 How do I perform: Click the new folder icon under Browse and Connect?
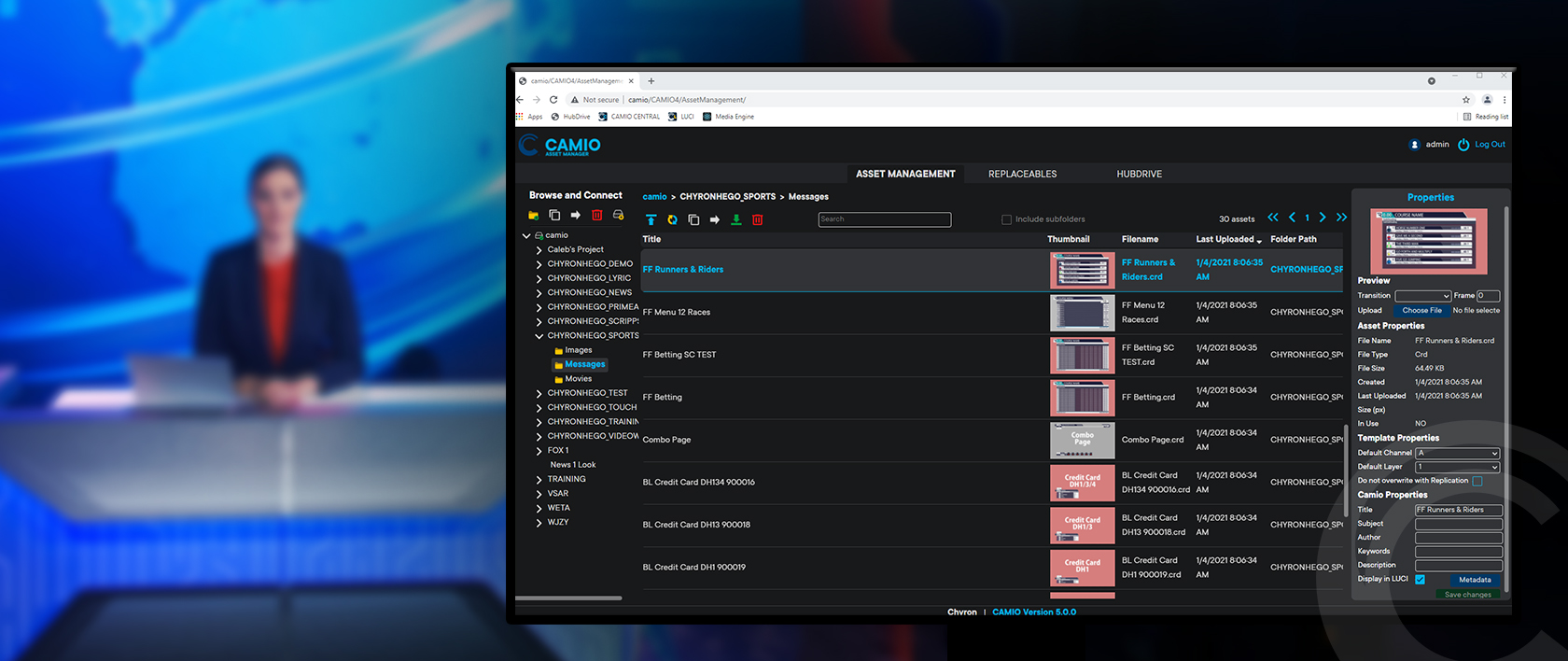pyautogui.click(x=533, y=216)
